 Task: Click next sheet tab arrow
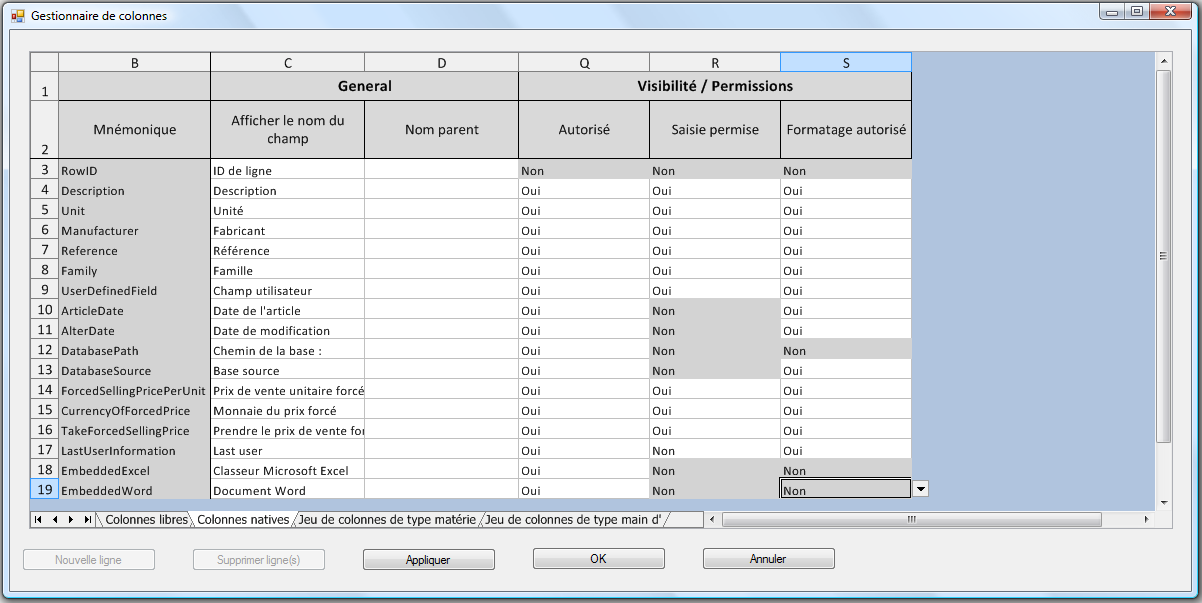[71, 520]
